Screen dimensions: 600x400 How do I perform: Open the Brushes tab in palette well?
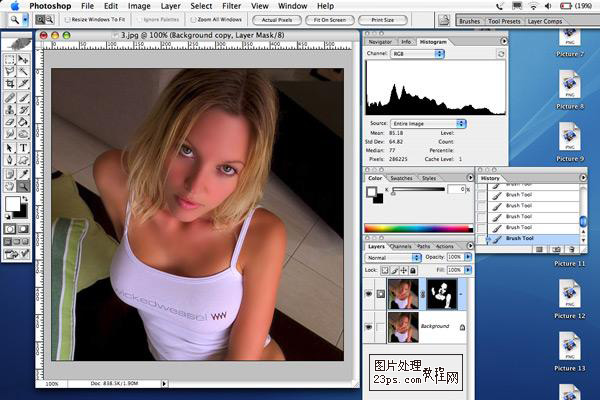[470, 21]
